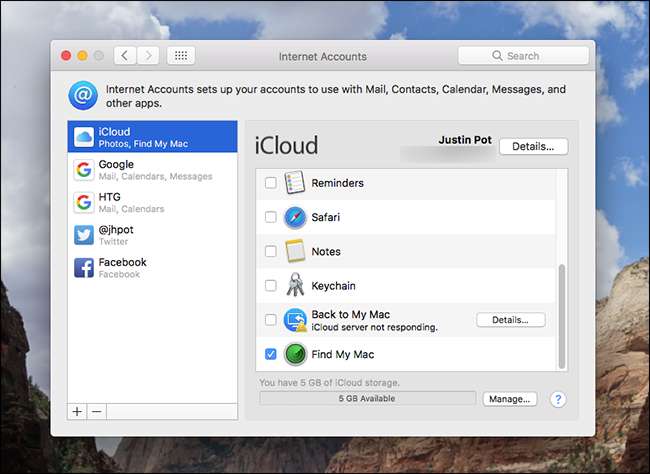Click the Keychain keys icon
650x474 pixels.
coord(295,285)
